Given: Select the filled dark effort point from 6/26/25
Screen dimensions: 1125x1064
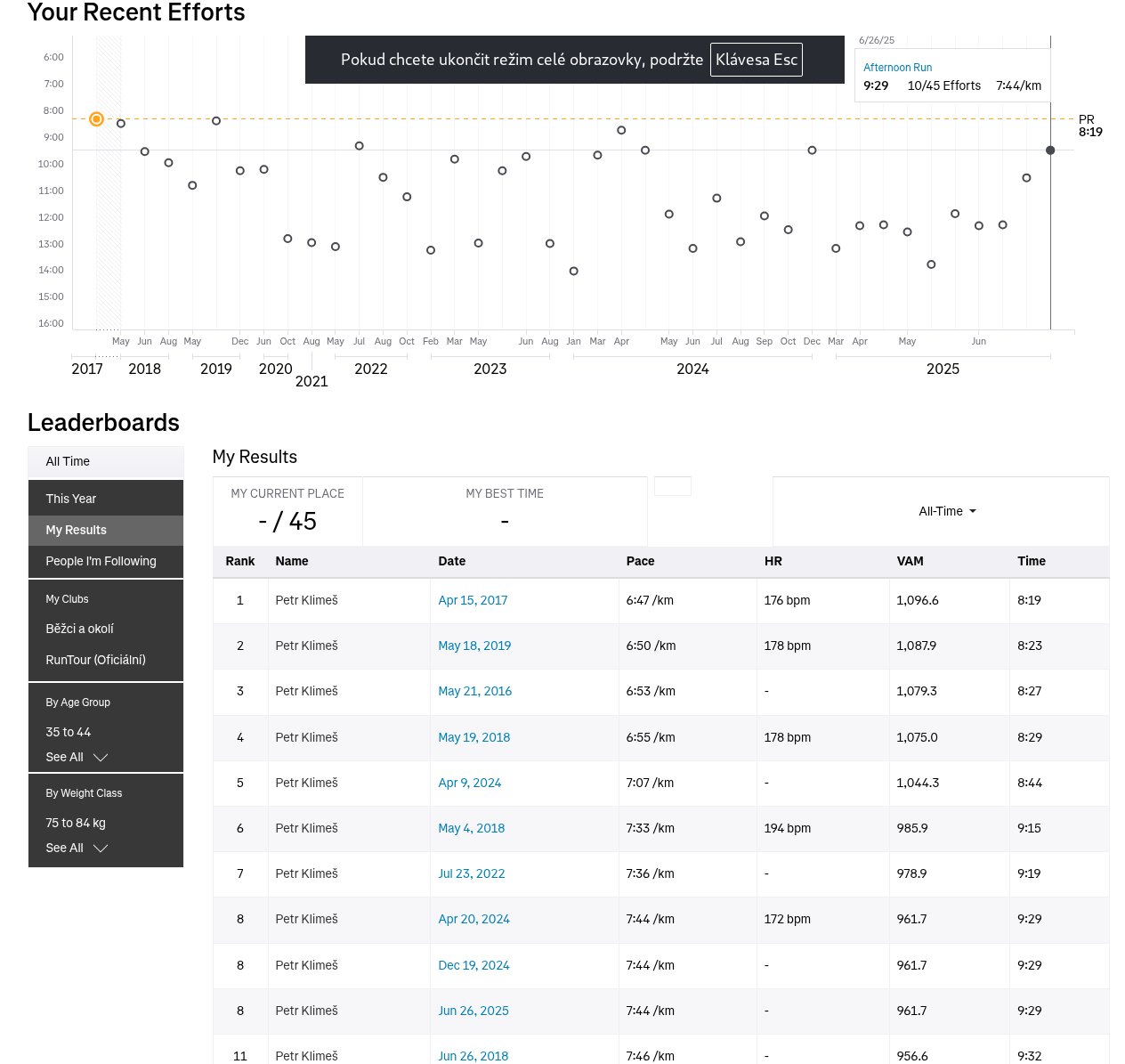Looking at the screenshot, I should (x=1050, y=150).
